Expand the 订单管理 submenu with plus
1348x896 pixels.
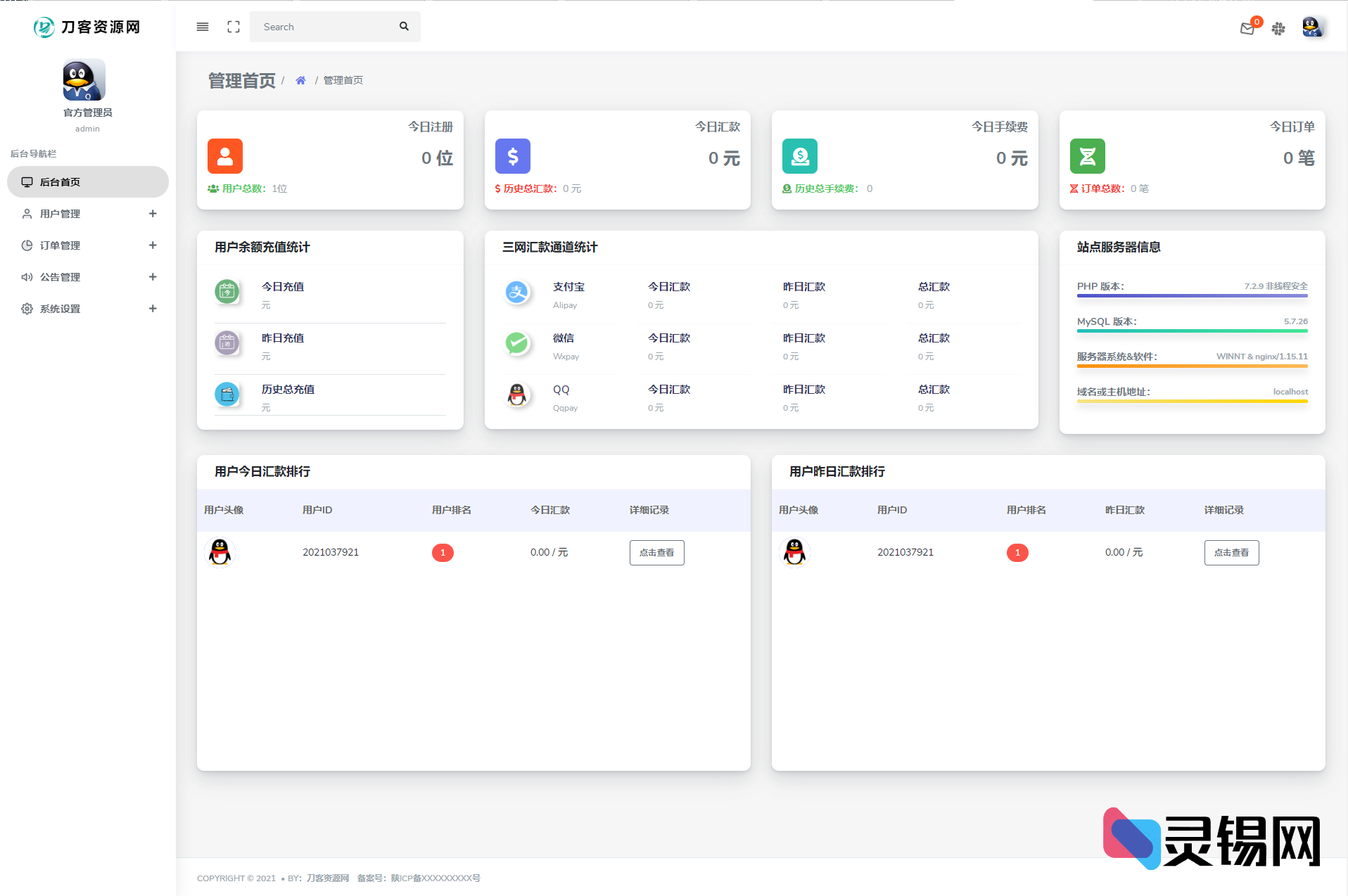tap(153, 245)
